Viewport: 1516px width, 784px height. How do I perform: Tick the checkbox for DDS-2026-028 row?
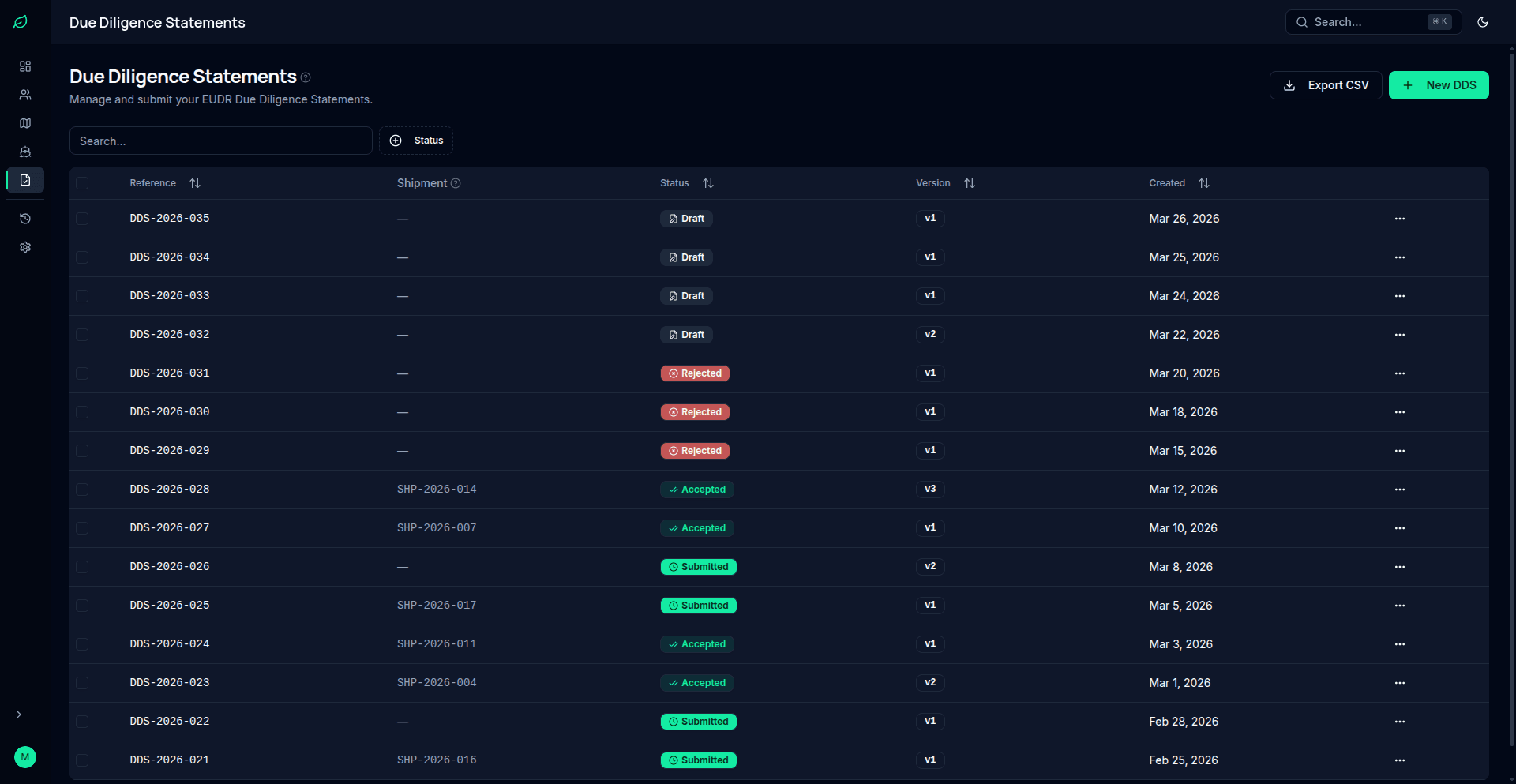(82, 490)
